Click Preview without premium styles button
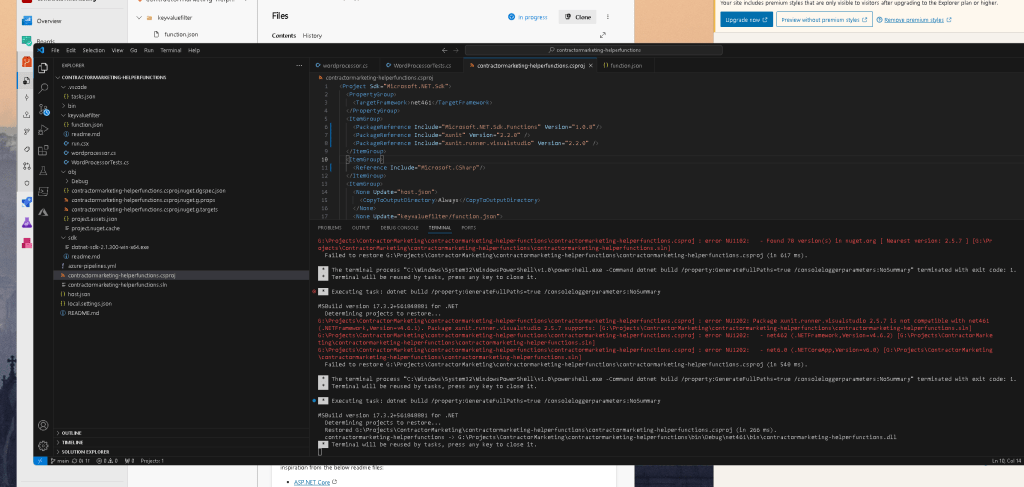 824,20
